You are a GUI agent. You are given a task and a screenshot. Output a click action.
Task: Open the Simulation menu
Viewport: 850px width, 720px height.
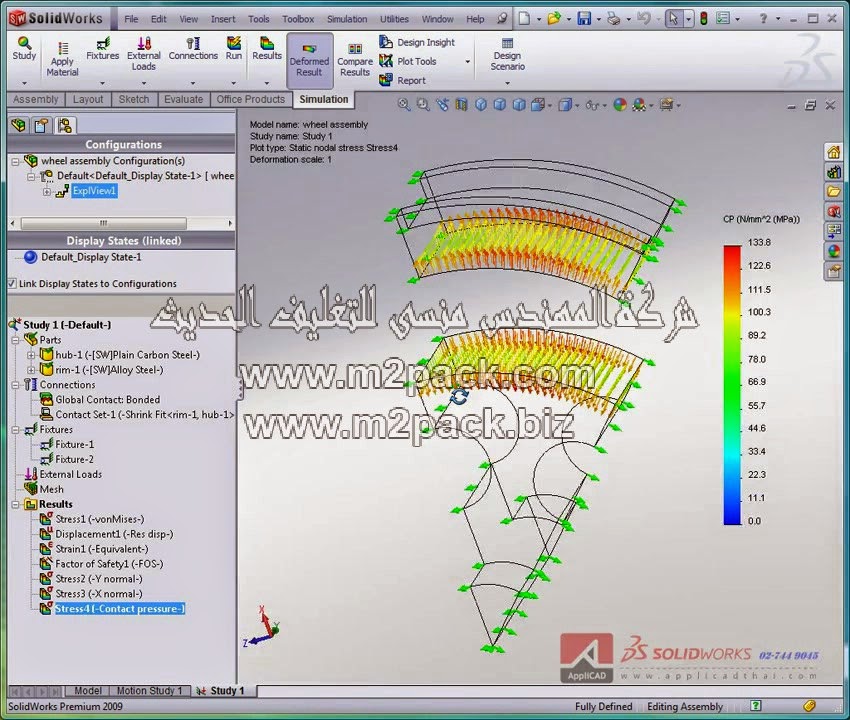[347, 19]
